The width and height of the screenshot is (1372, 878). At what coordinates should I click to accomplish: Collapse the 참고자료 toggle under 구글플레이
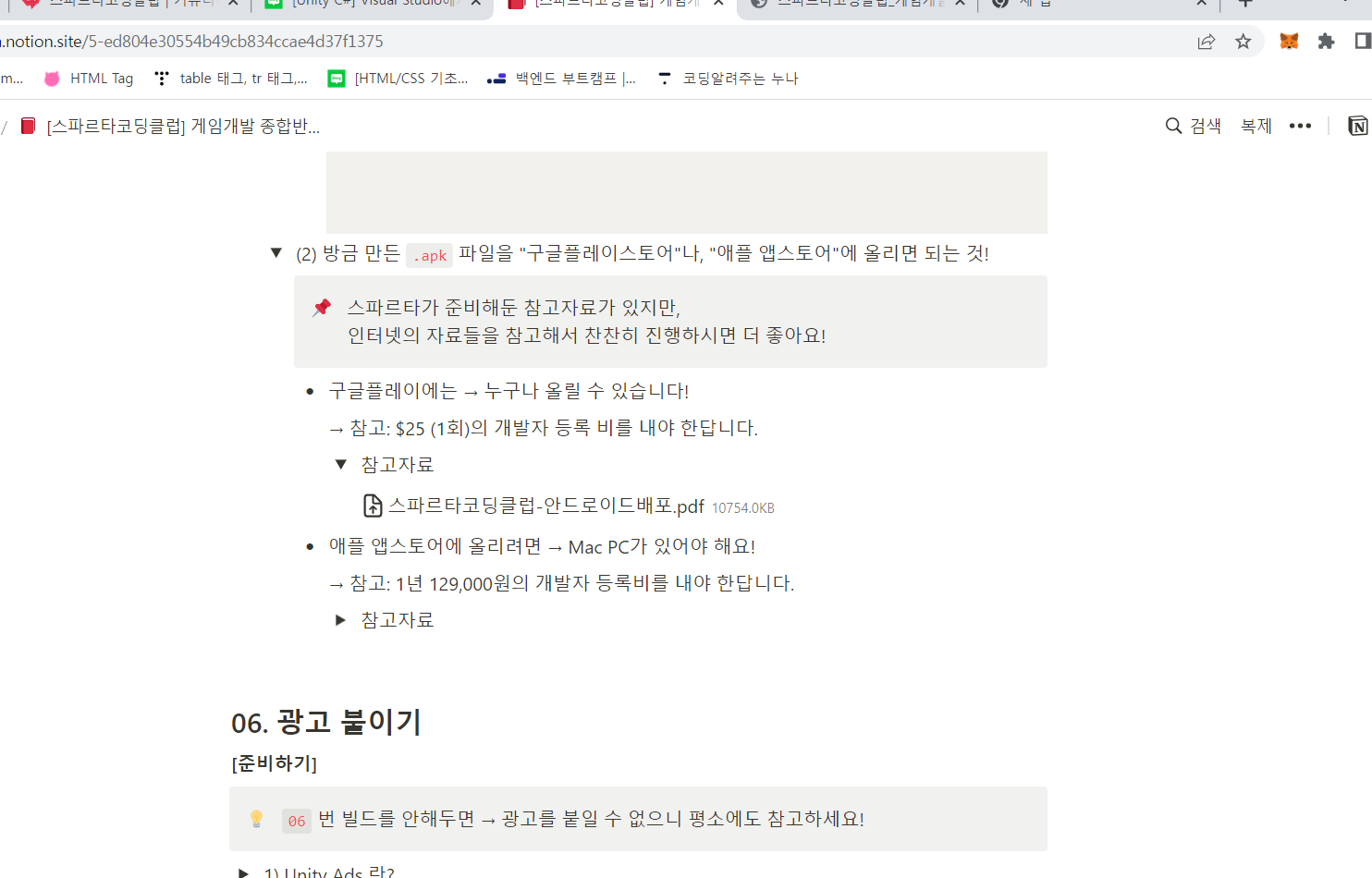click(x=340, y=464)
